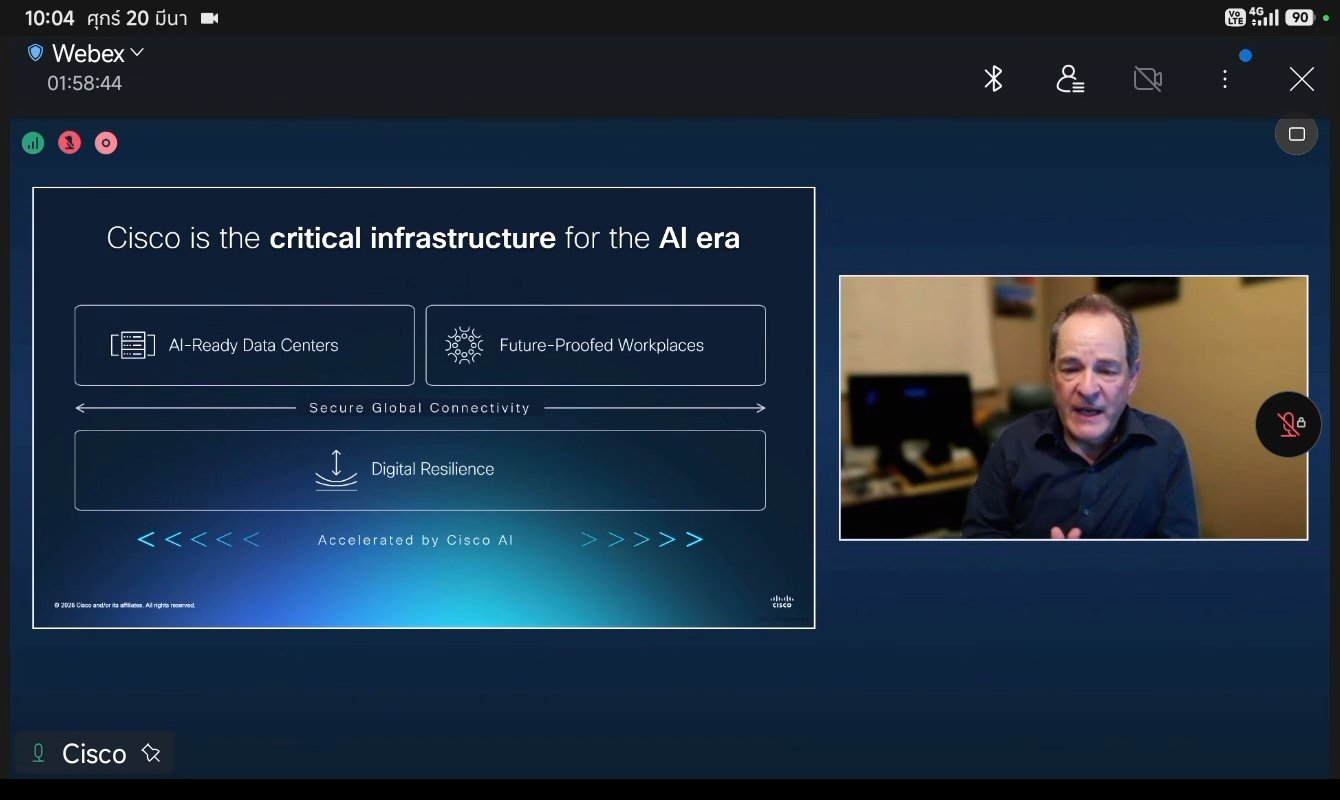Open Bluetooth audio options

click(x=993, y=79)
